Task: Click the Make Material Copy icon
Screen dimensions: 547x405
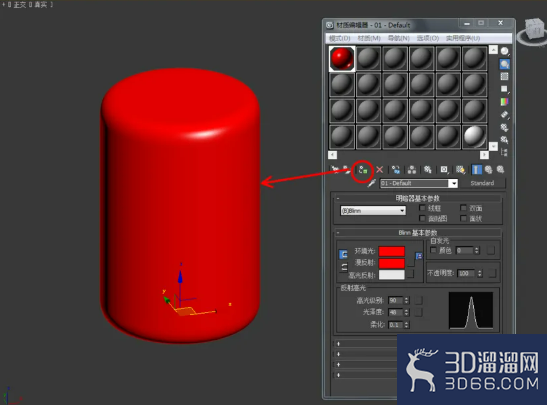Action: click(x=396, y=170)
